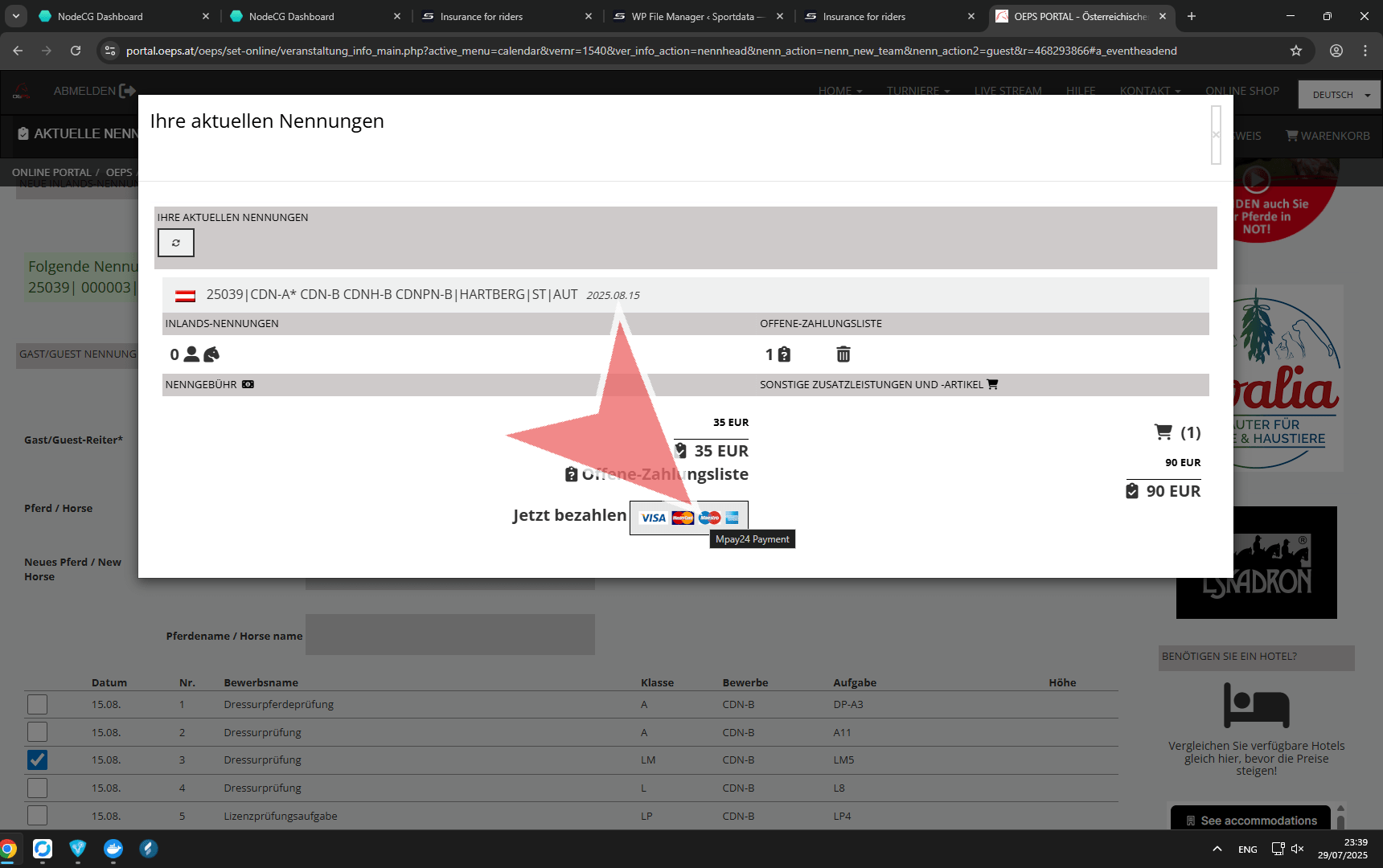1383x868 pixels.
Task: Click the browser forward arrow
Action: 47,51
